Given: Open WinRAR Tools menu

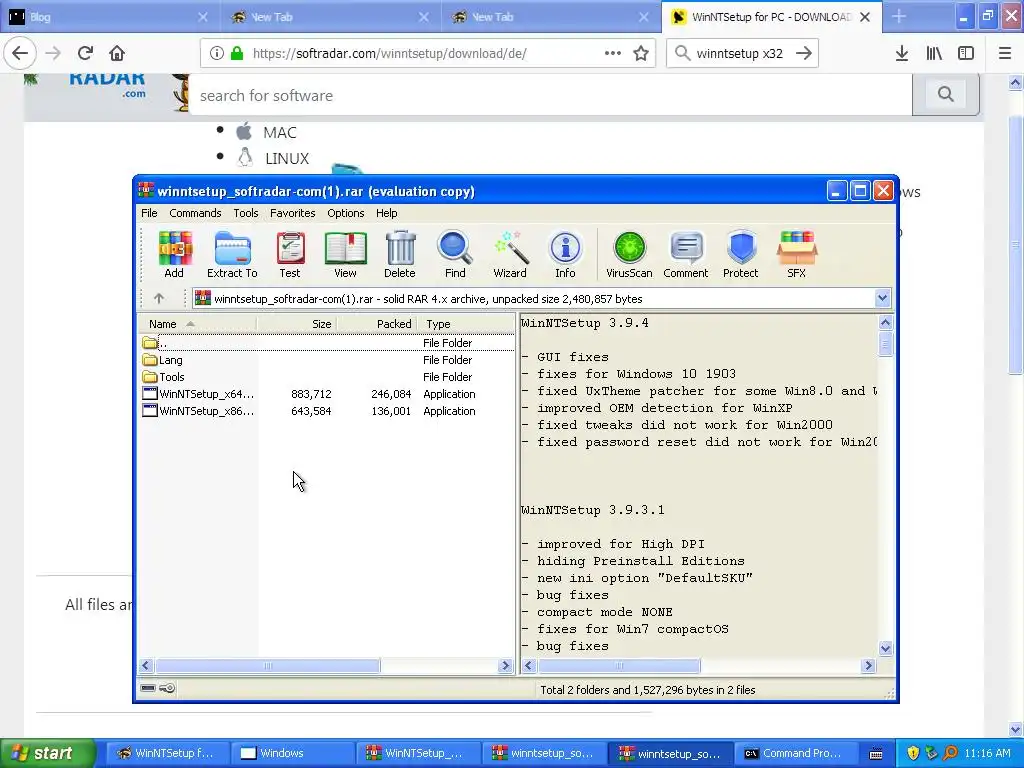Looking at the screenshot, I should pos(246,213).
